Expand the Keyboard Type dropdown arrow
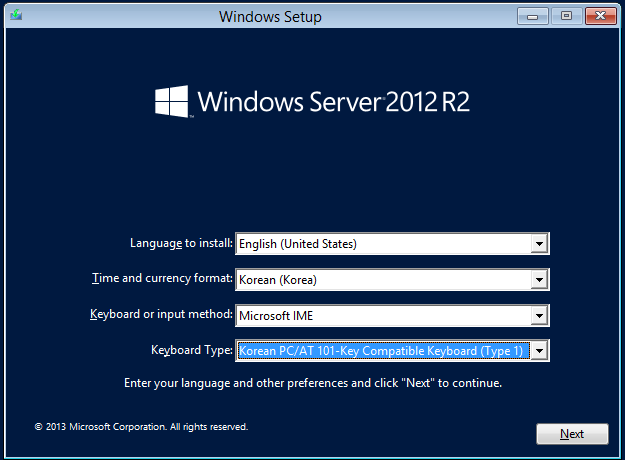The height and width of the screenshot is (460, 625). point(539,351)
